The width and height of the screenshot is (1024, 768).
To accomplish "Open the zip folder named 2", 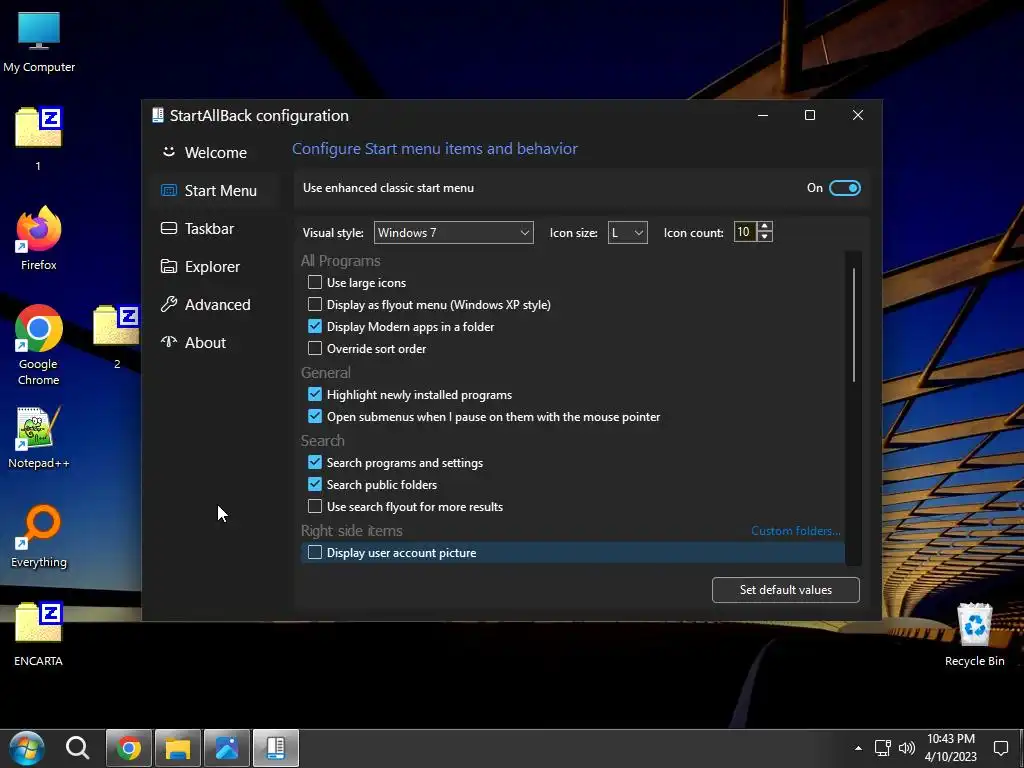I will (x=116, y=336).
